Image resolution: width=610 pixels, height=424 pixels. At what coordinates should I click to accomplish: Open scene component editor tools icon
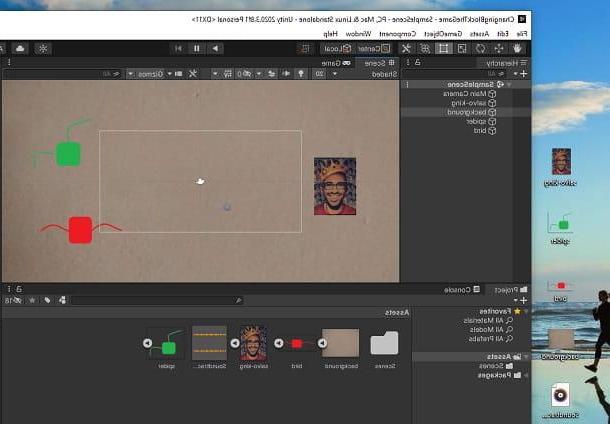(193, 74)
